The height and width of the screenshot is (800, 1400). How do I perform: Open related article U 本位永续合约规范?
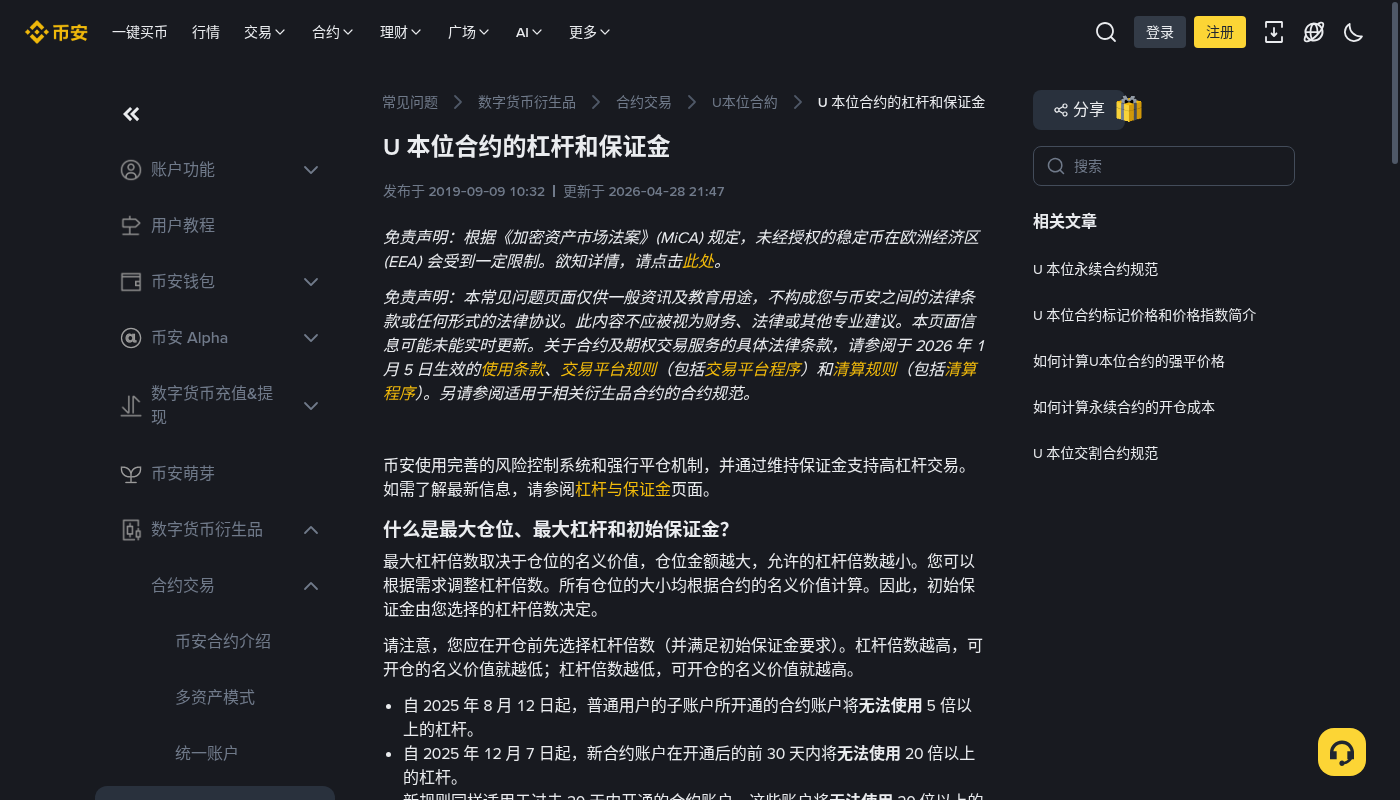pyautogui.click(x=1095, y=270)
